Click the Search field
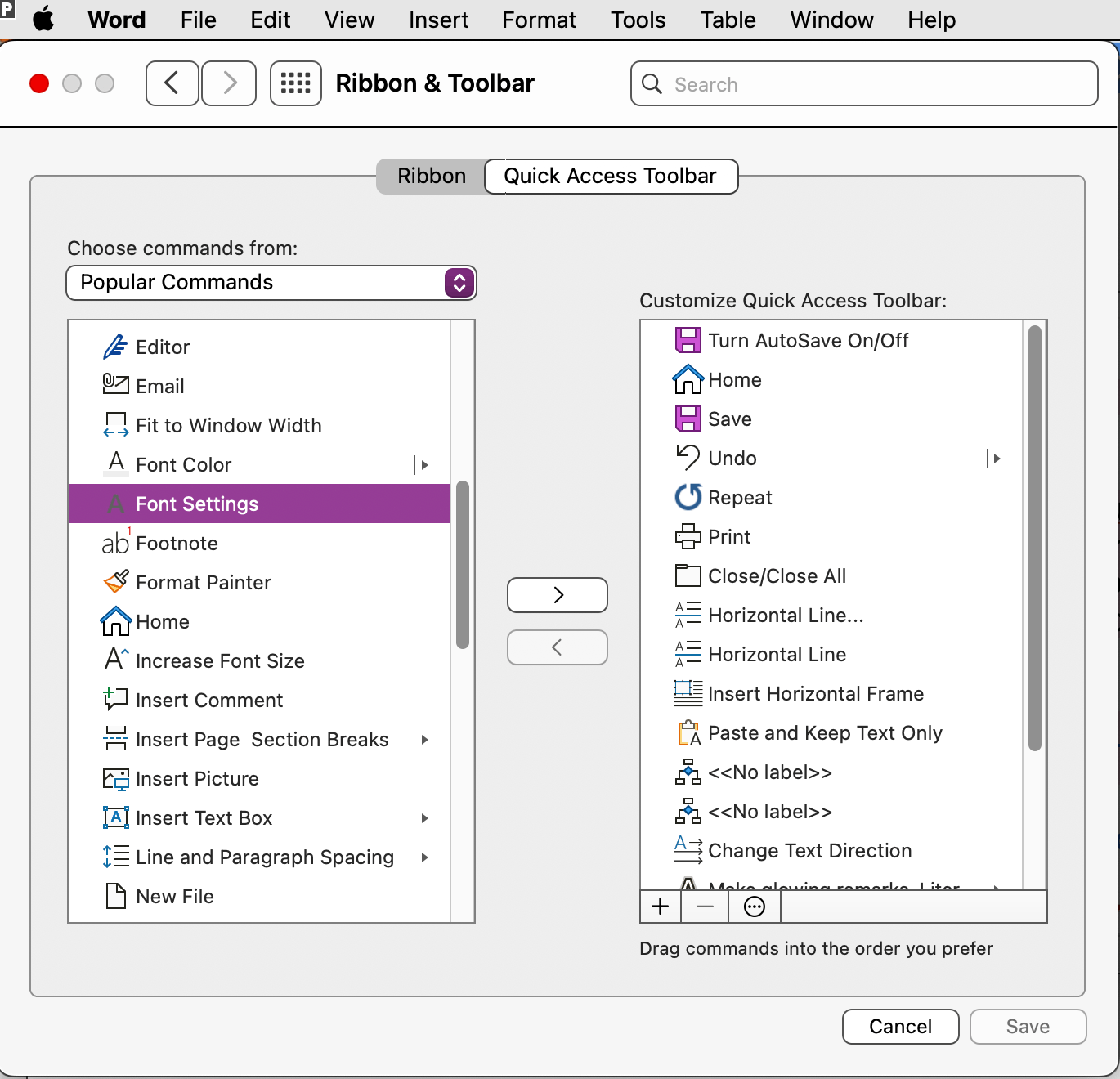The width and height of the screenshot is (1120, 1079). [x=864, y=83]
